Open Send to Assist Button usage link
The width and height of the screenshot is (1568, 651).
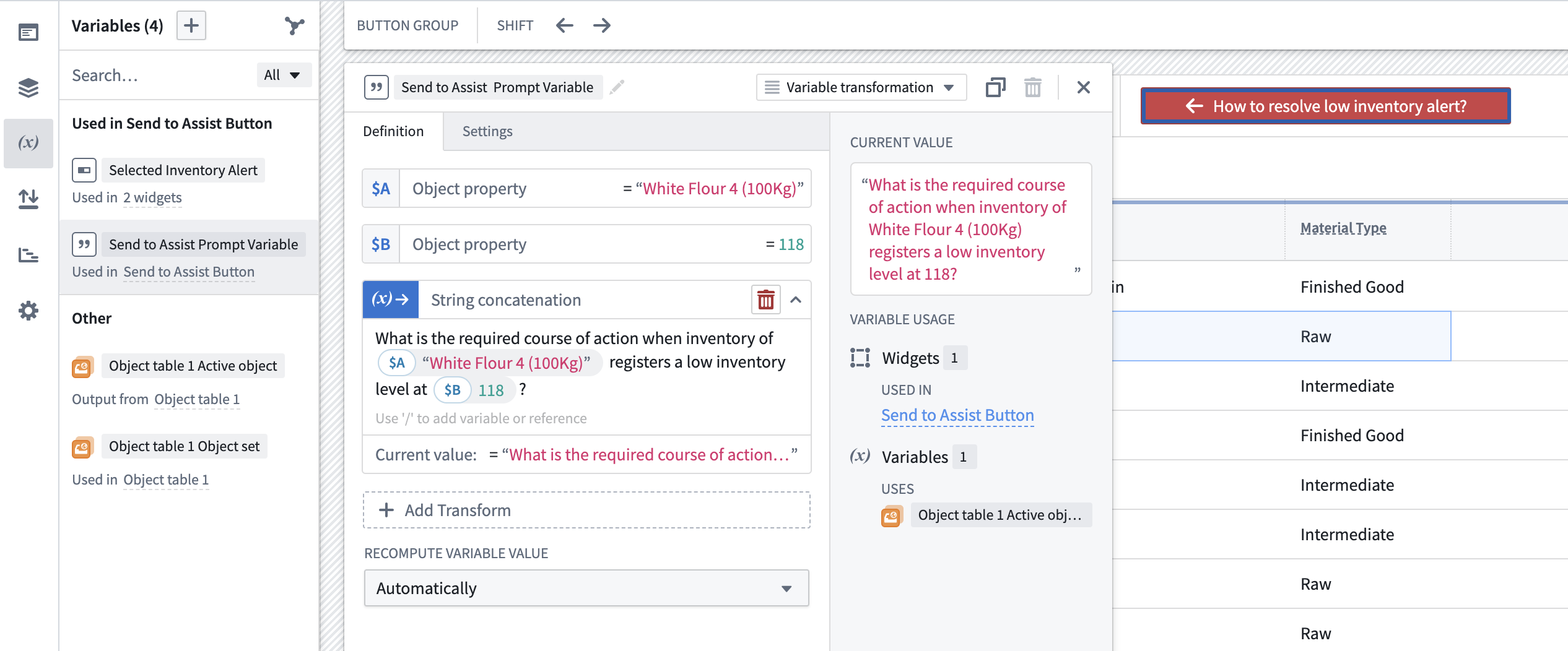pos(957,415)
